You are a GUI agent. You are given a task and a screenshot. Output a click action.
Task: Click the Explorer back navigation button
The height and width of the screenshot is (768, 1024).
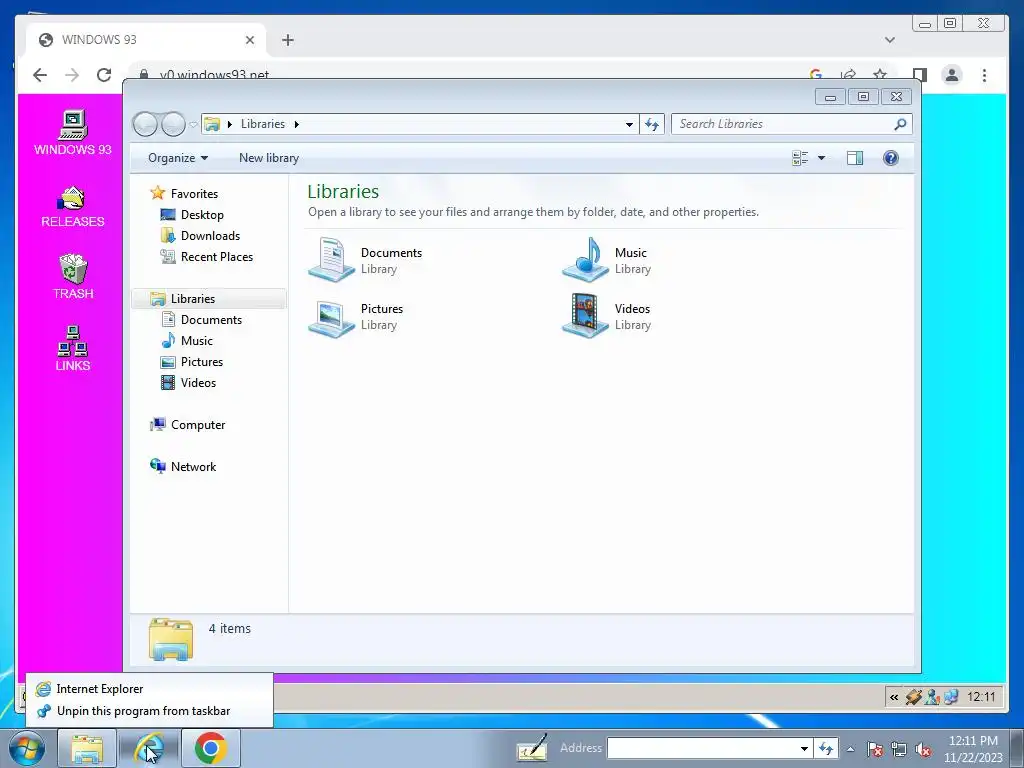(x=145, y=124)
